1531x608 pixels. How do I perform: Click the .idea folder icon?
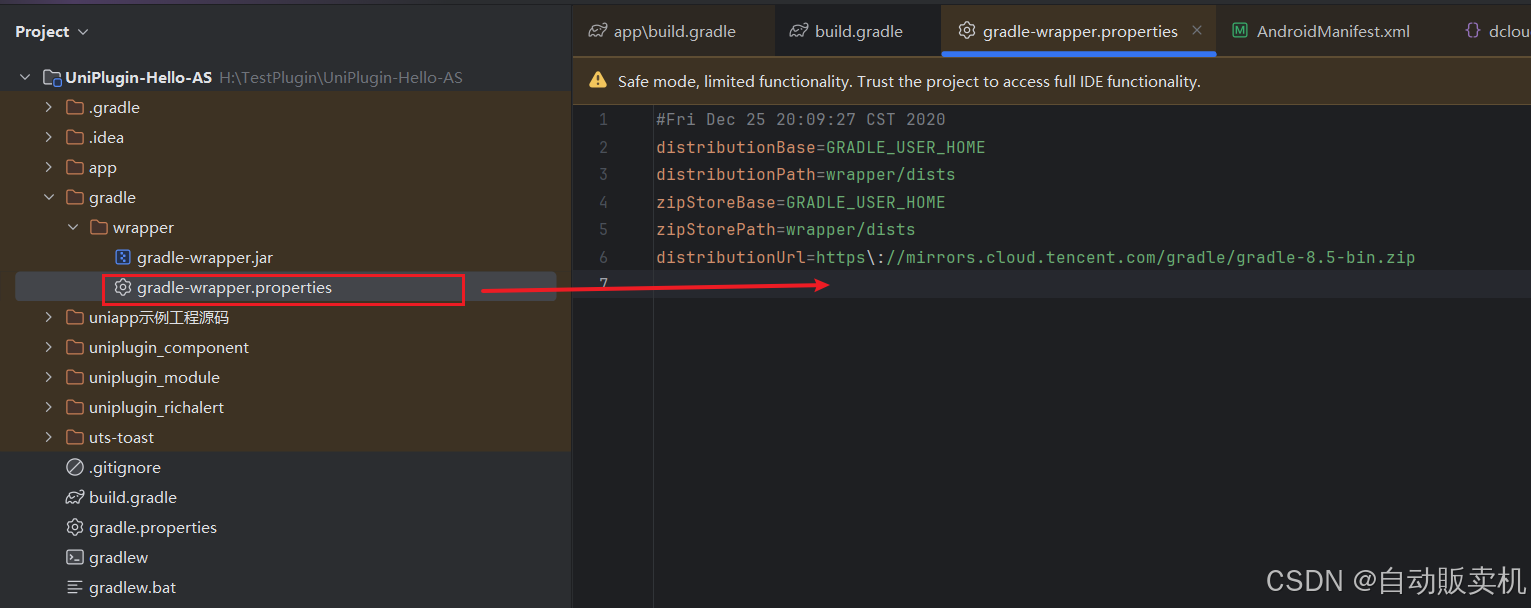click(75, 137)
